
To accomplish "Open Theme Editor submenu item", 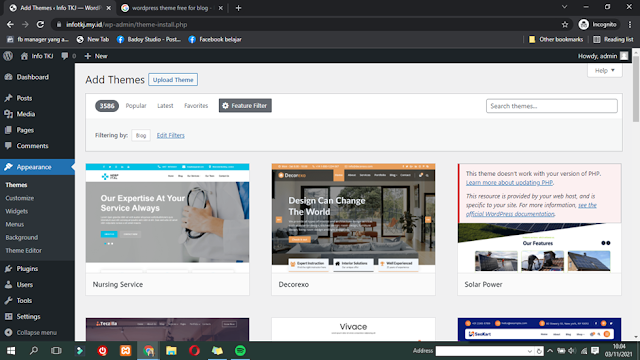I will (24, 250).
